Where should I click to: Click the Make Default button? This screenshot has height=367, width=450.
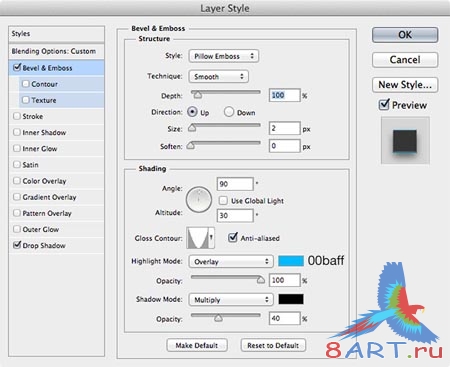pyautogui.click(x=197, y=345)
